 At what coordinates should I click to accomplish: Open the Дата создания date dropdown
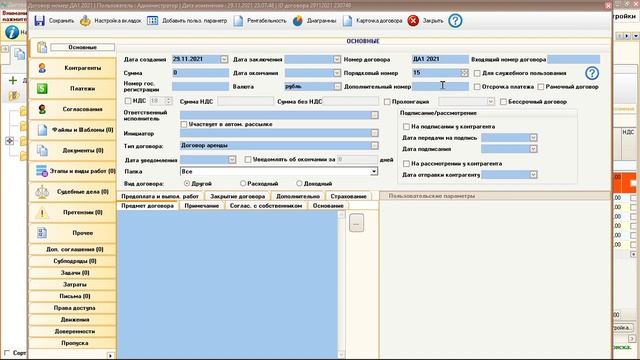[224, 60]
